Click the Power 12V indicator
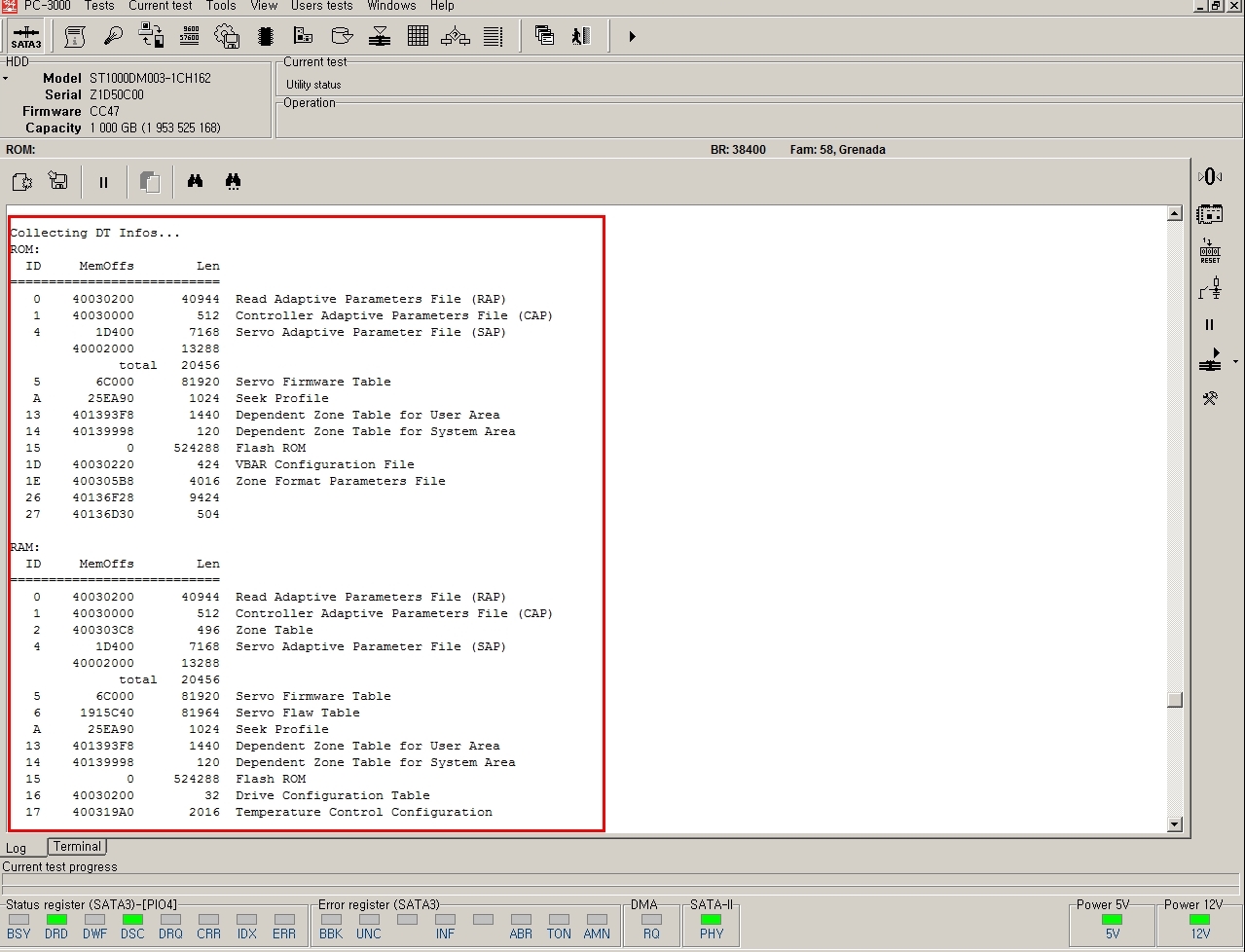This screenshot has width=1245, height=952. pos(1200,919)
